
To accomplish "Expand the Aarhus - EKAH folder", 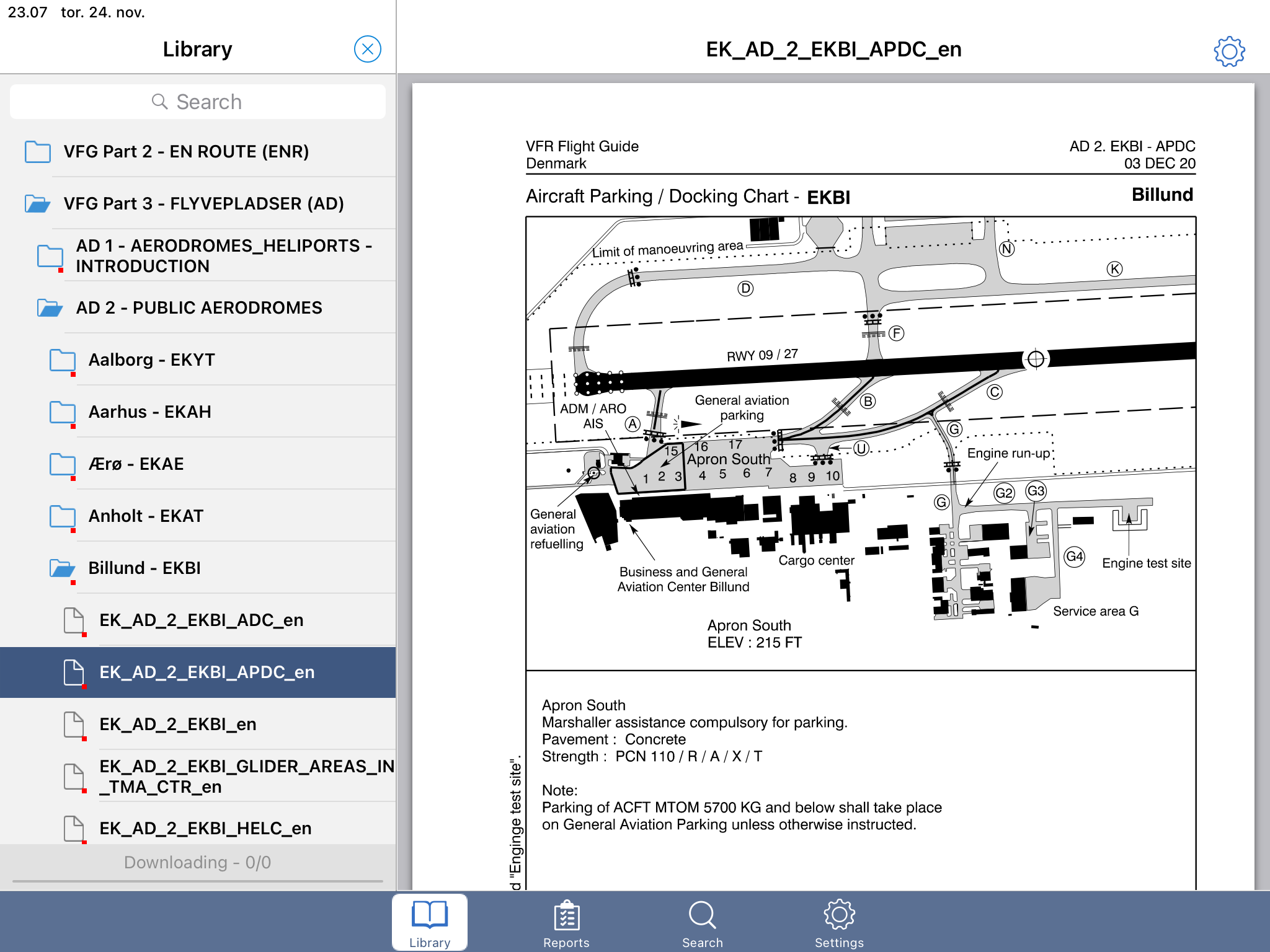I will coord(198,412).
